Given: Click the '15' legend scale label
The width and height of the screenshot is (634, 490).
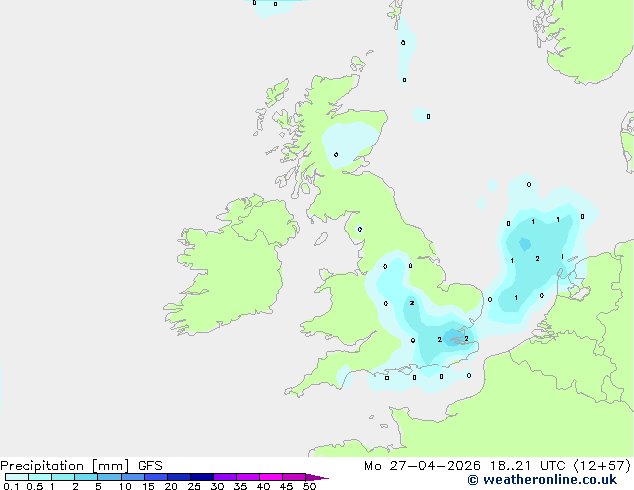Looking at the screenshot, I should [148, 486].
